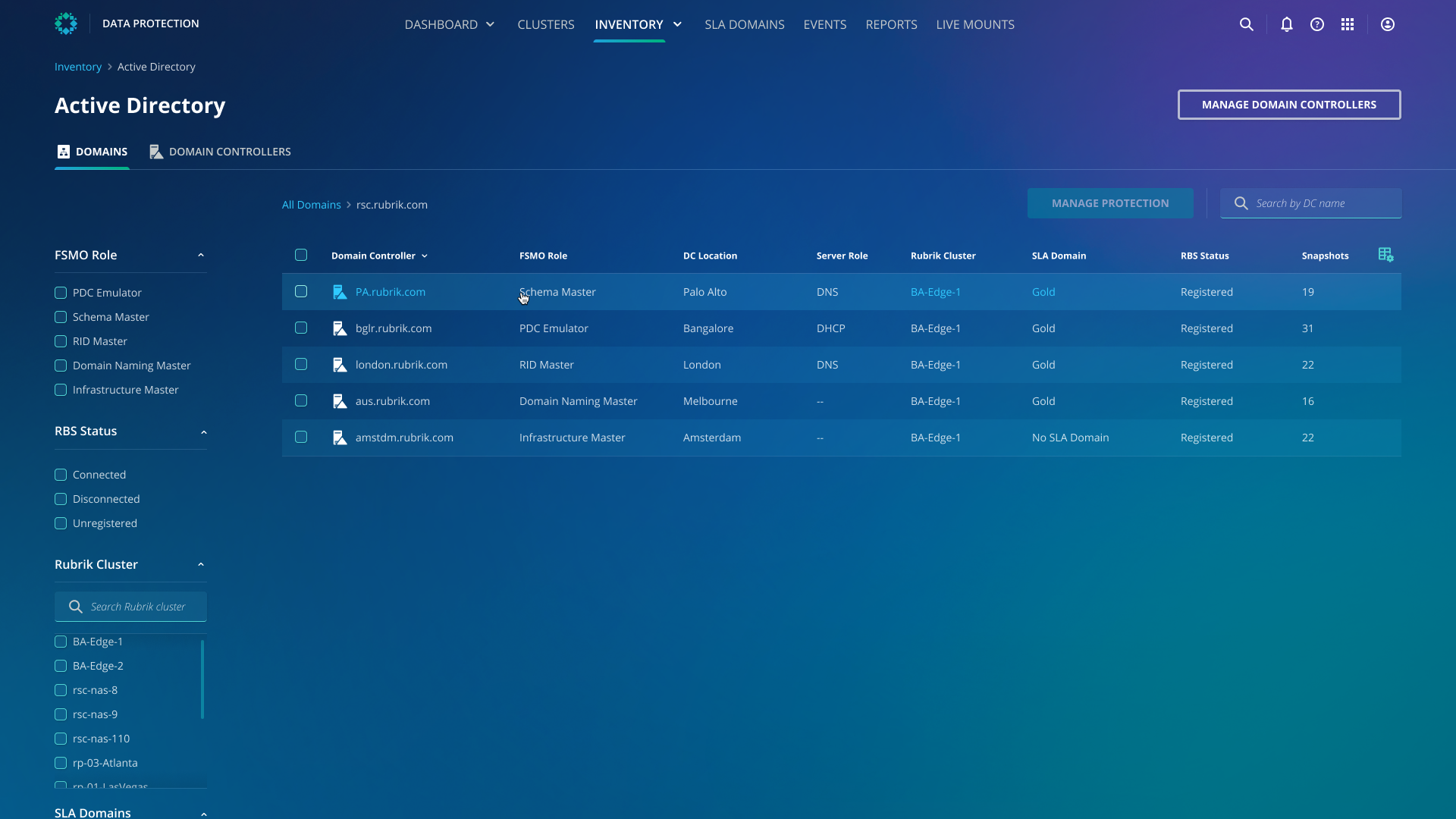The height and width of the screenshot is (819, 1456).
Task: Filter by Connected RBS status
Action: 61,475
